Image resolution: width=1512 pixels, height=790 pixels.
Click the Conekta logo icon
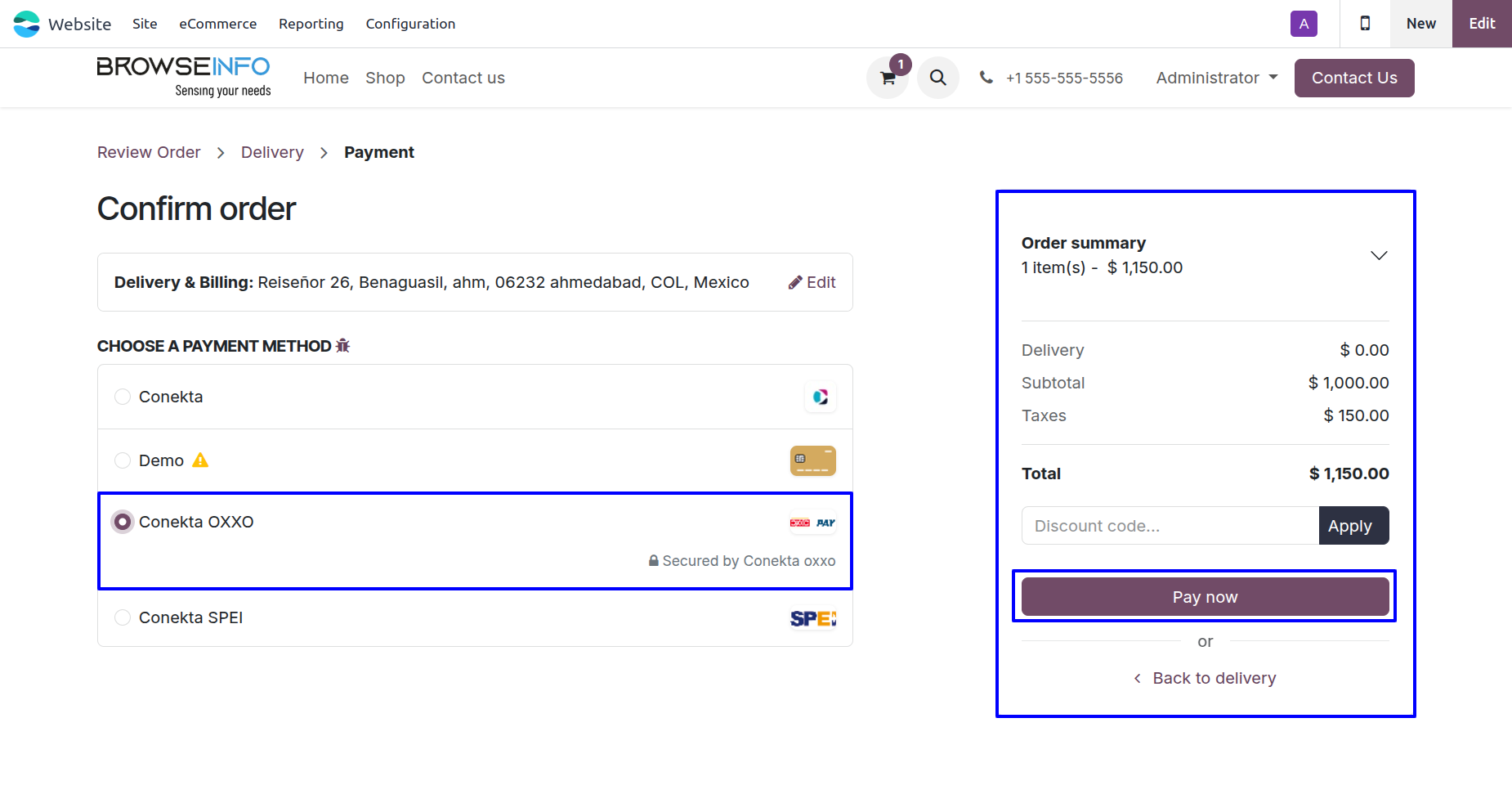821,397
